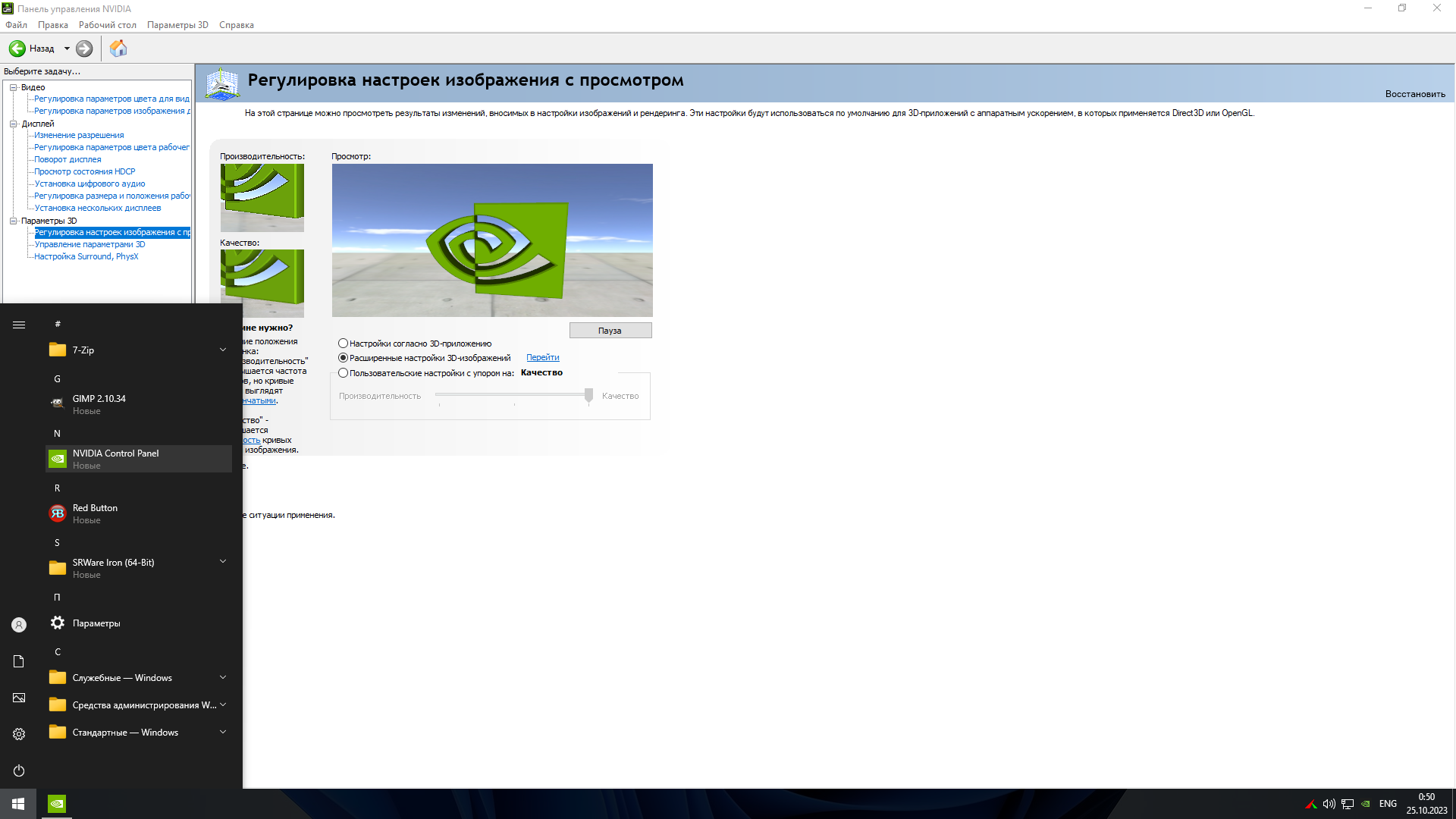
Task: Jump to letter N section header
Action: (57, 433)
